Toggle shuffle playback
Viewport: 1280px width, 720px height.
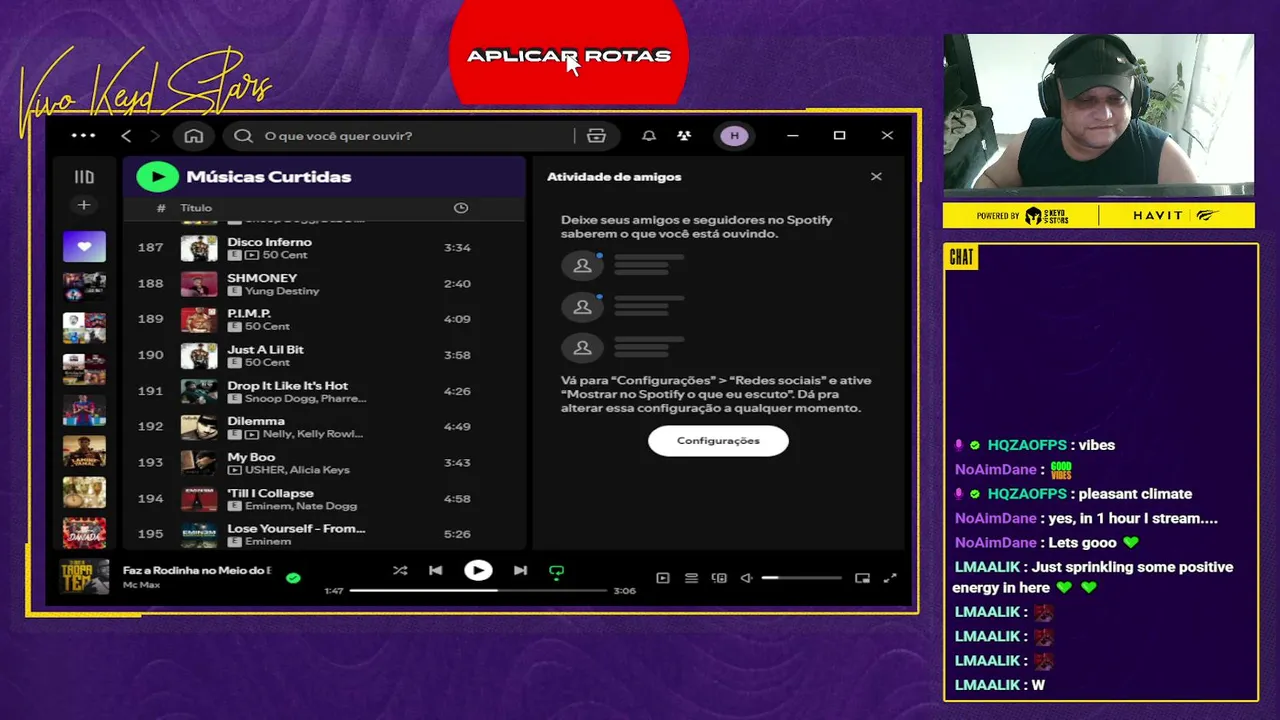click(x=400, y=571)
